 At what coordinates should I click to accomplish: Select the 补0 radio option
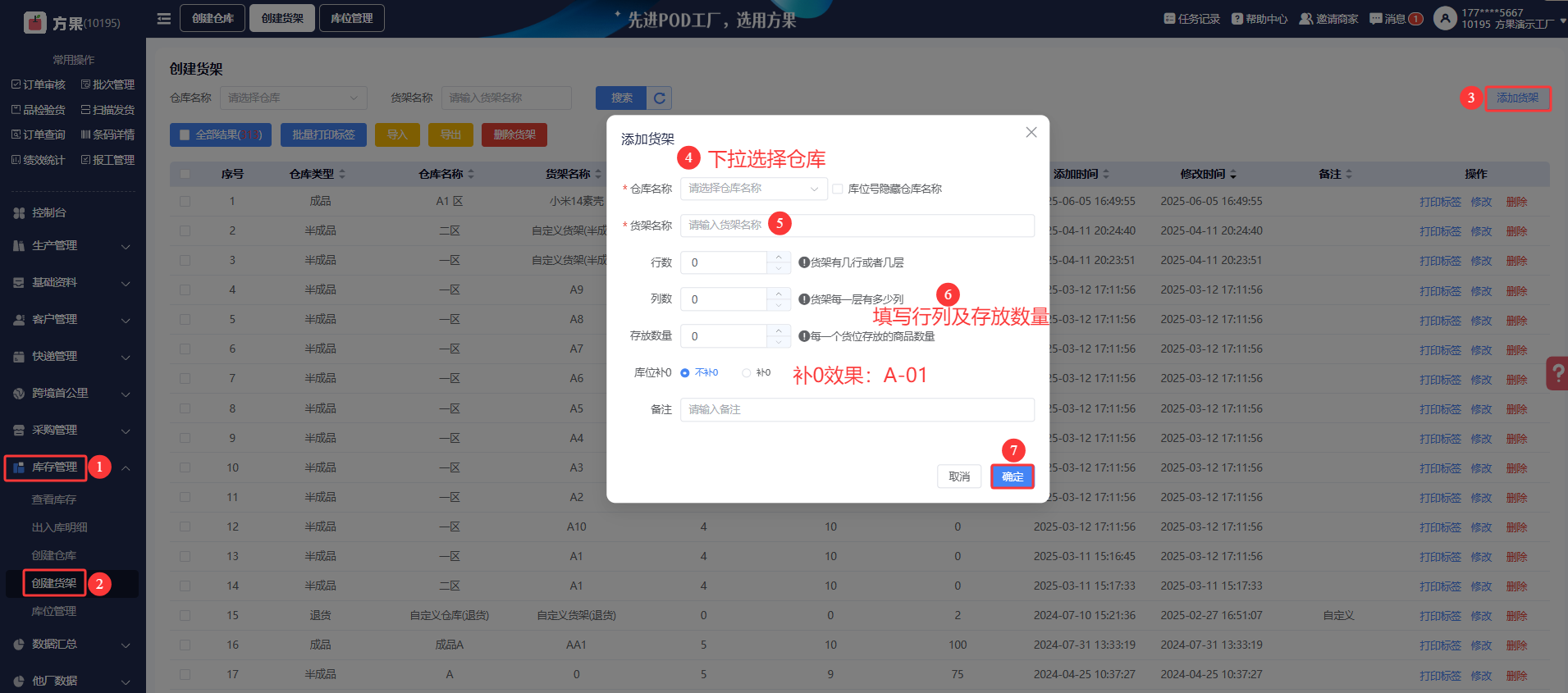pos(747,373)
